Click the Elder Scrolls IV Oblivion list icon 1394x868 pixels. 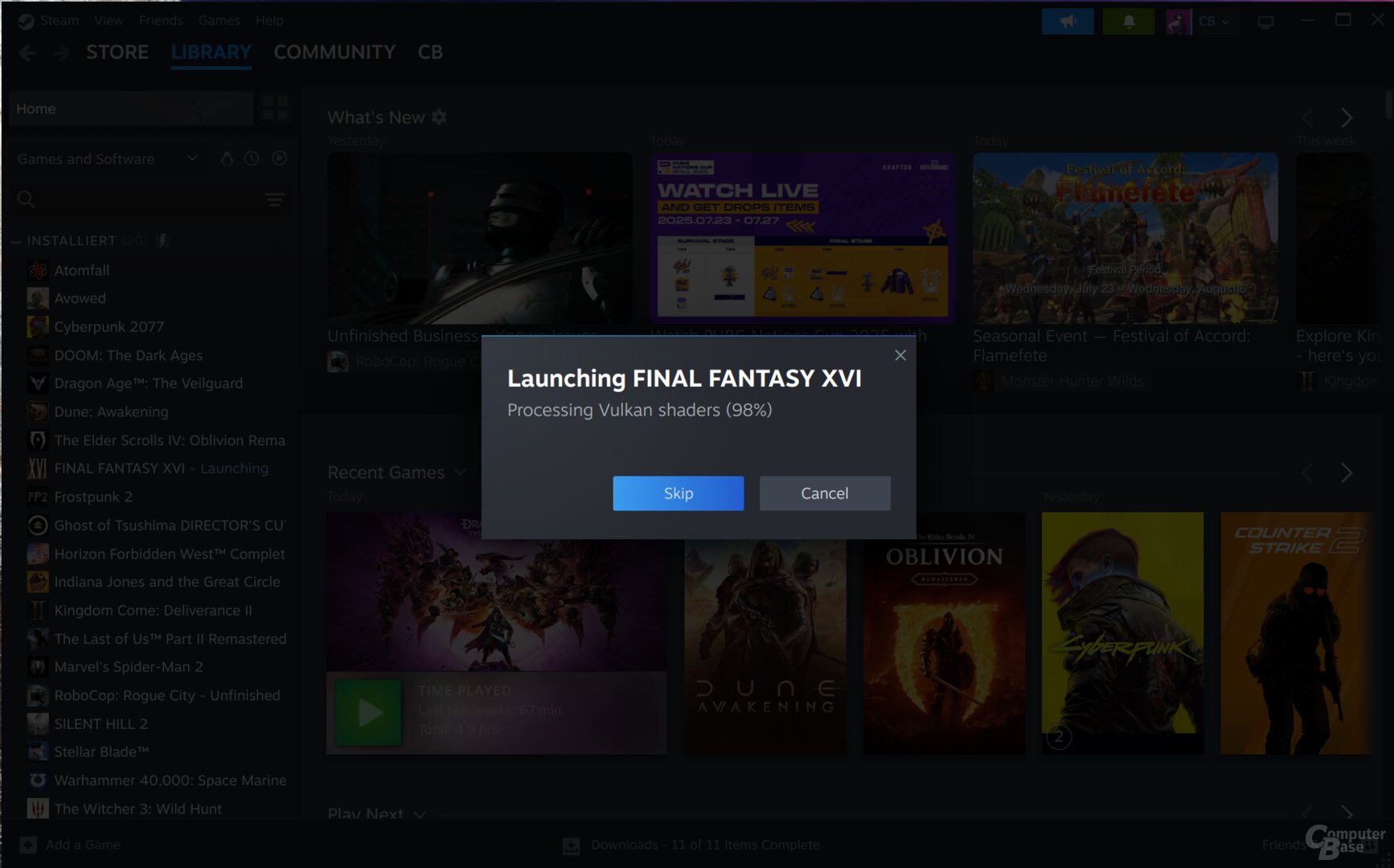(37, 440)
